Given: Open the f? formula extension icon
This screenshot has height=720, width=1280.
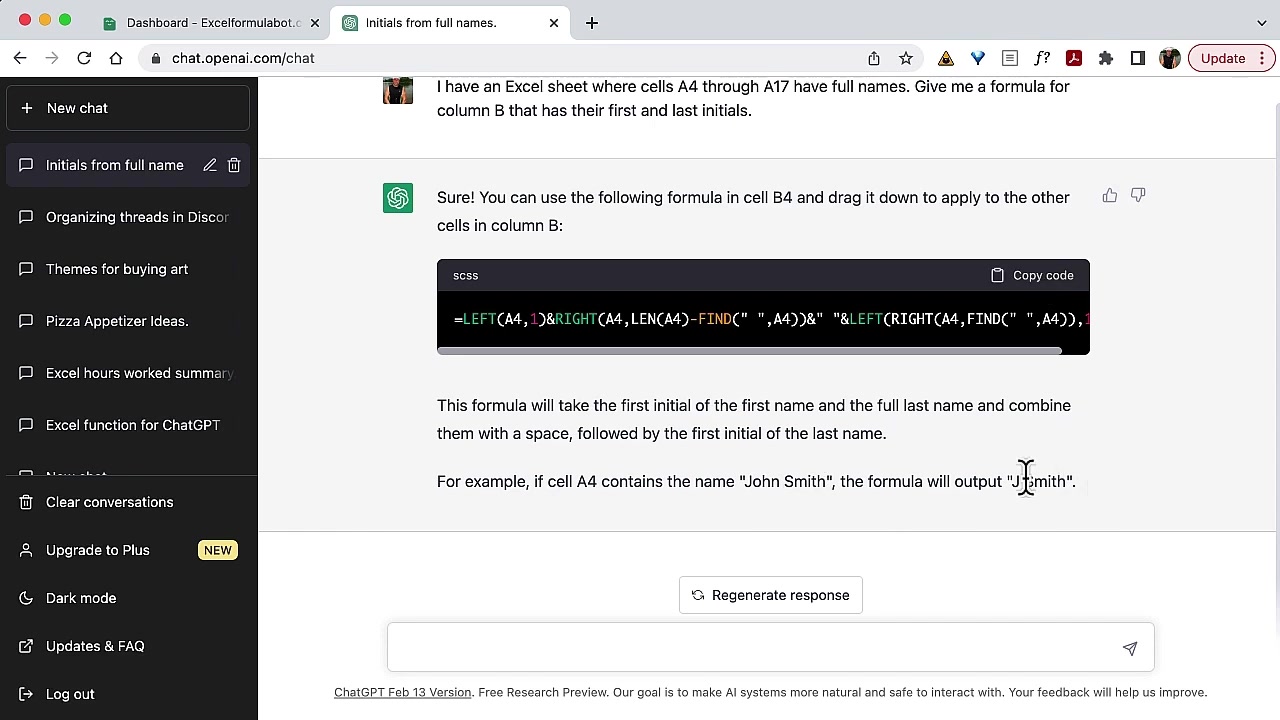Looking at the screenshot, I should [1042, 58].
